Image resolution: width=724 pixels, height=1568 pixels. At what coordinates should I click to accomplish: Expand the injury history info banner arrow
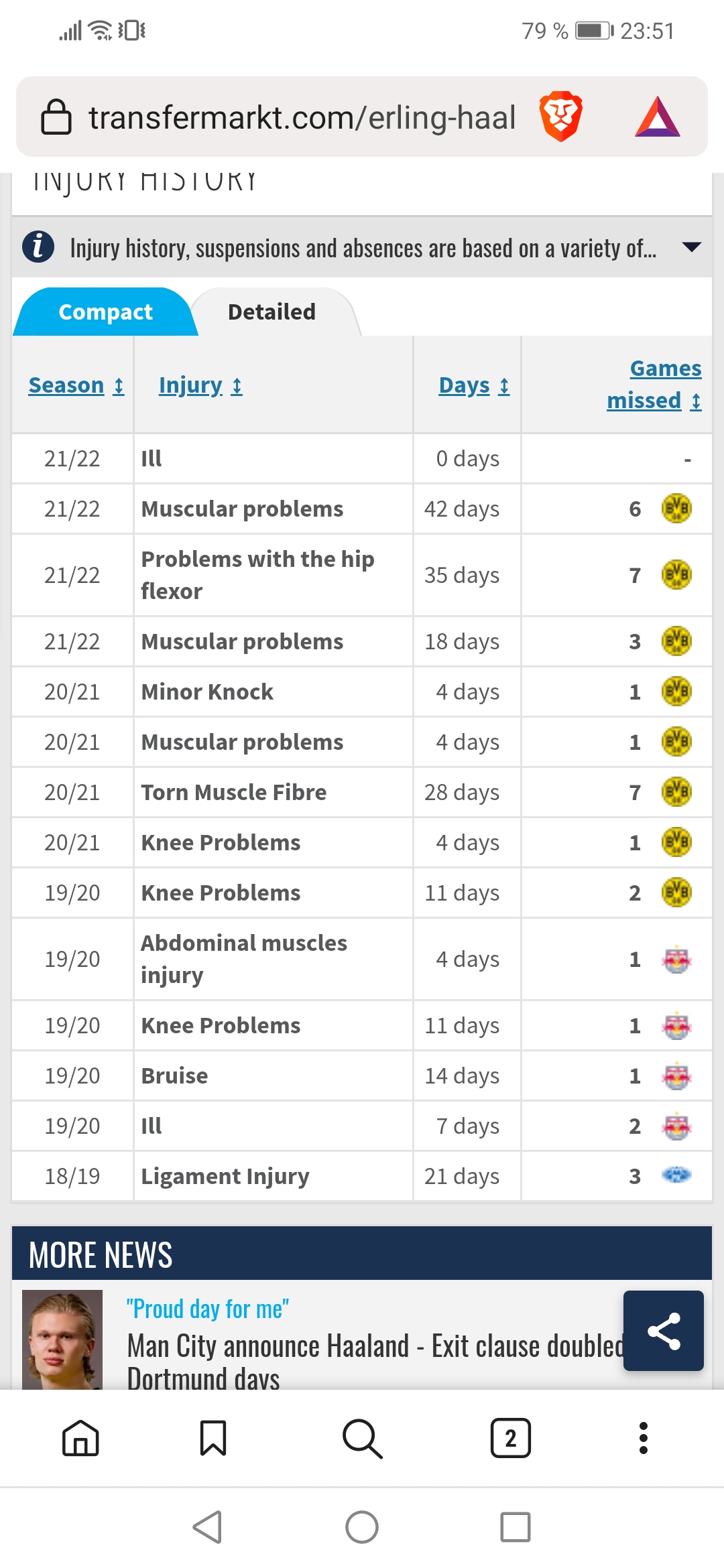pyautogui.click(x=691, y=247)
